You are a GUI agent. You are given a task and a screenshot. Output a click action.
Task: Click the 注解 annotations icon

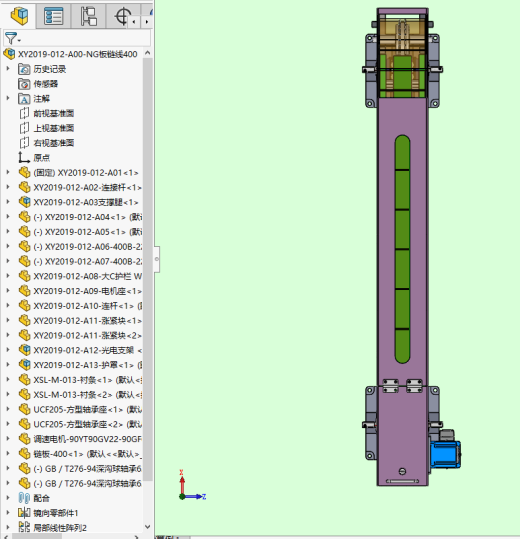[x=24, y=99]
